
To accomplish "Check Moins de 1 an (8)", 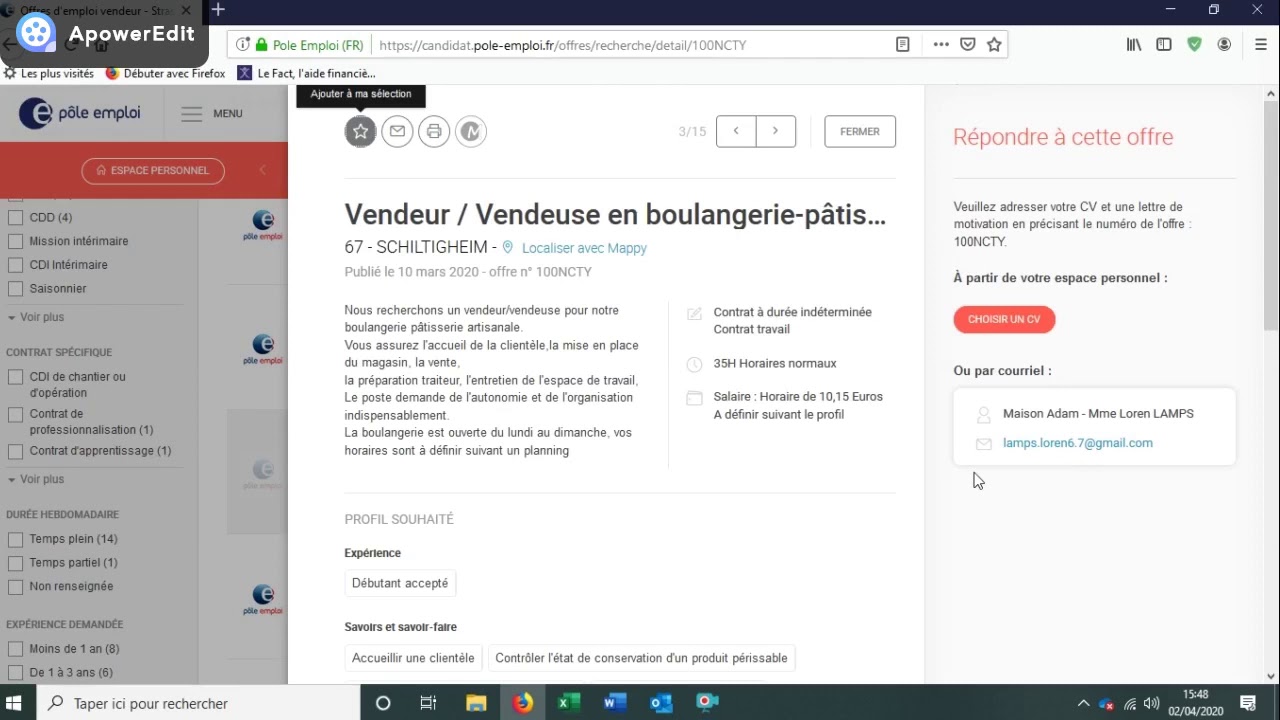I will [x=15, y=649].
